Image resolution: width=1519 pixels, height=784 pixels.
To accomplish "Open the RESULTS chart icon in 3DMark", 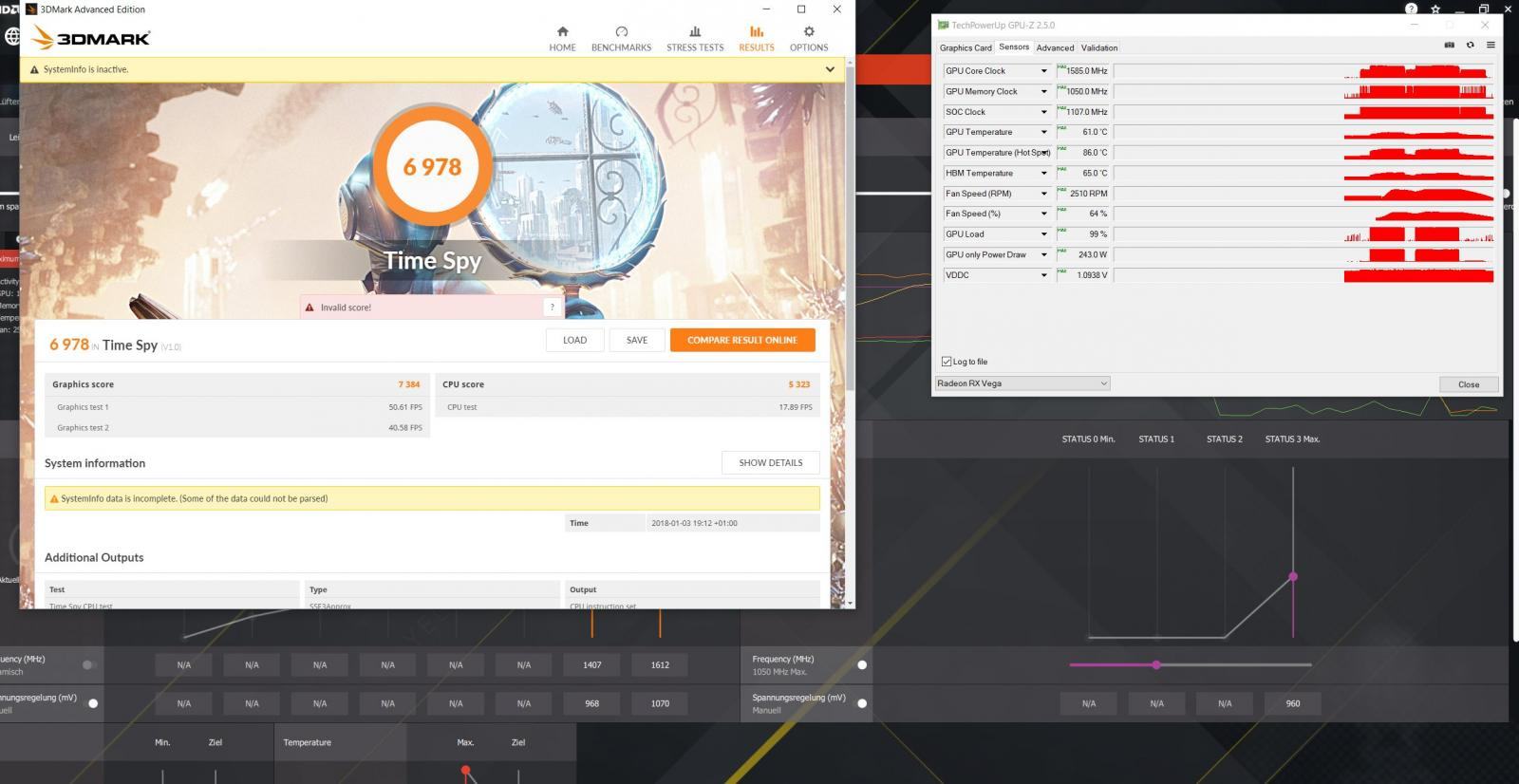I will pyautogui.click(x=757, y=31).
